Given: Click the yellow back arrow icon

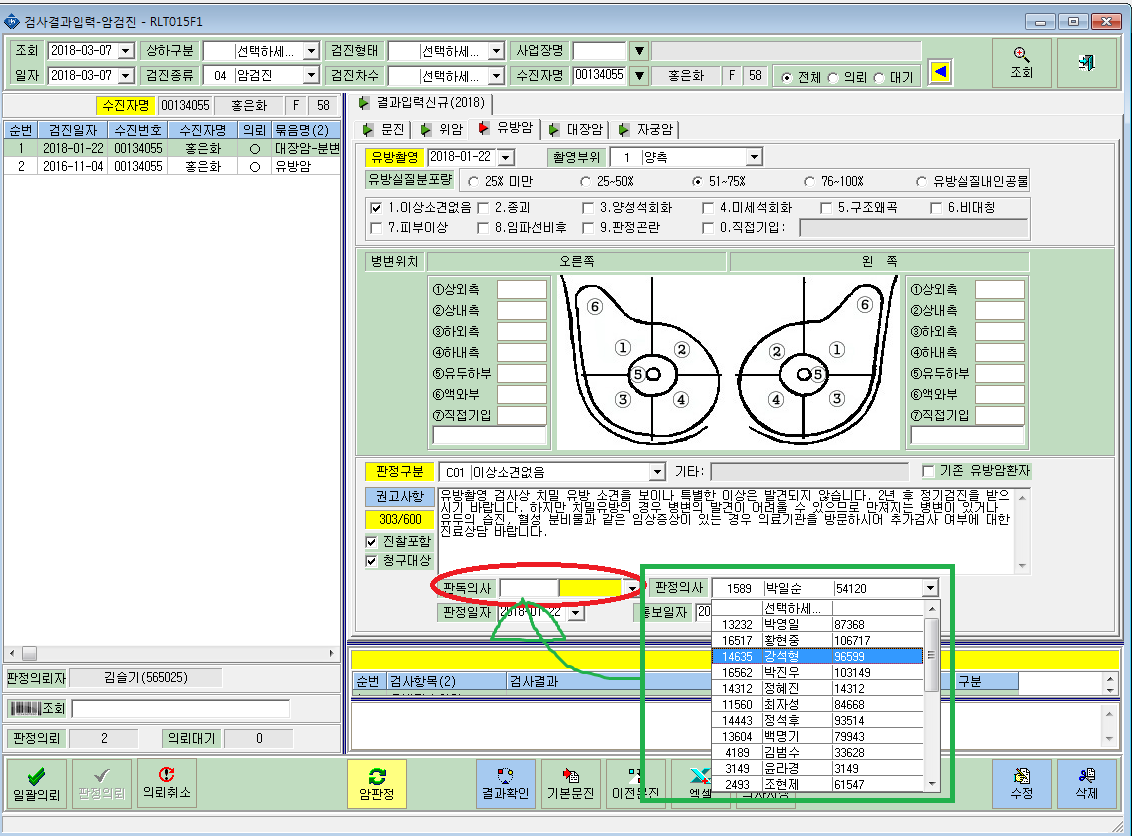Looking at the screenshot, I should [x=939, y=72].
